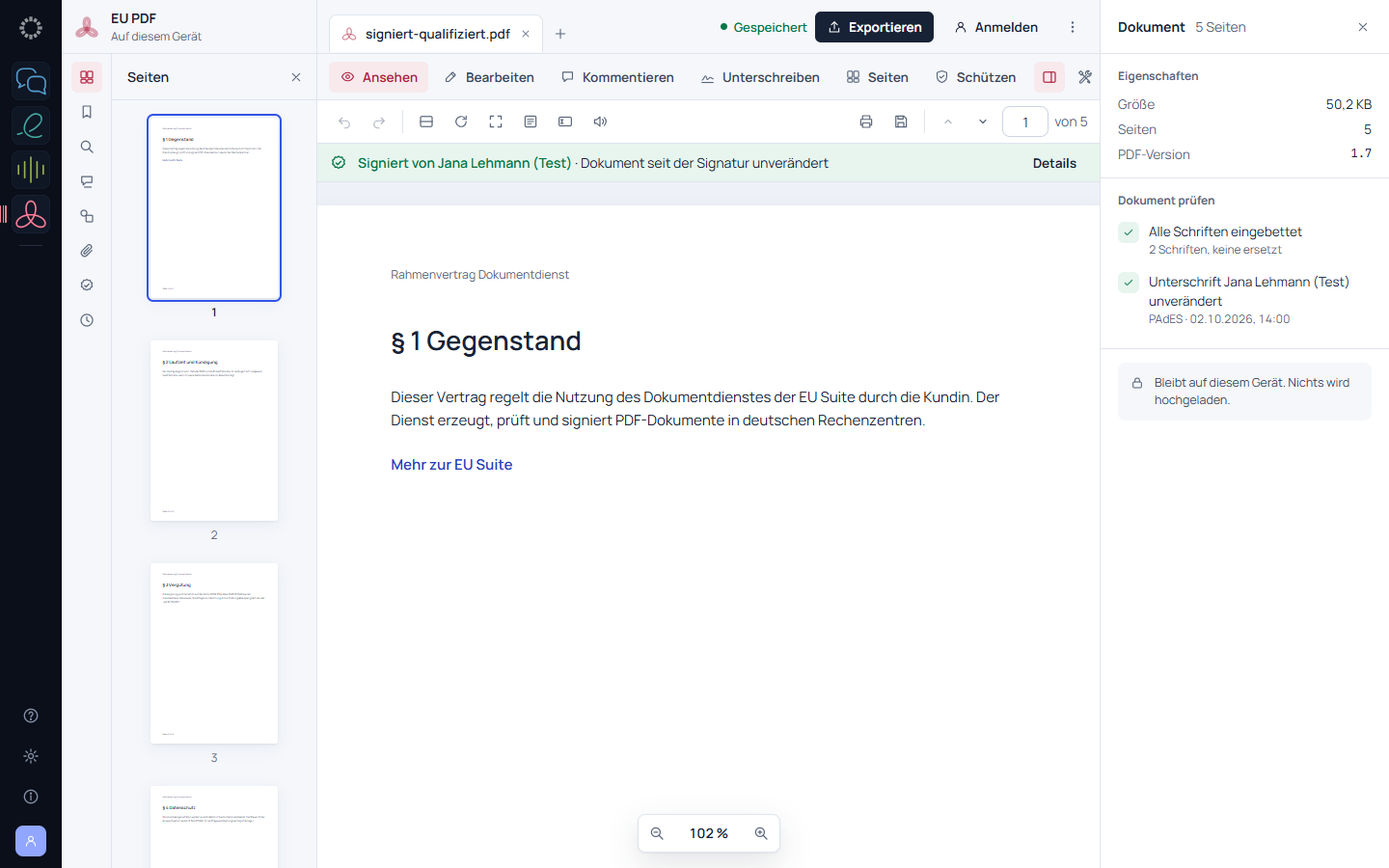The width and height of the screenshot is (1389, 868).
Task: Open the comments panel icon
Action: coord(87,181)
